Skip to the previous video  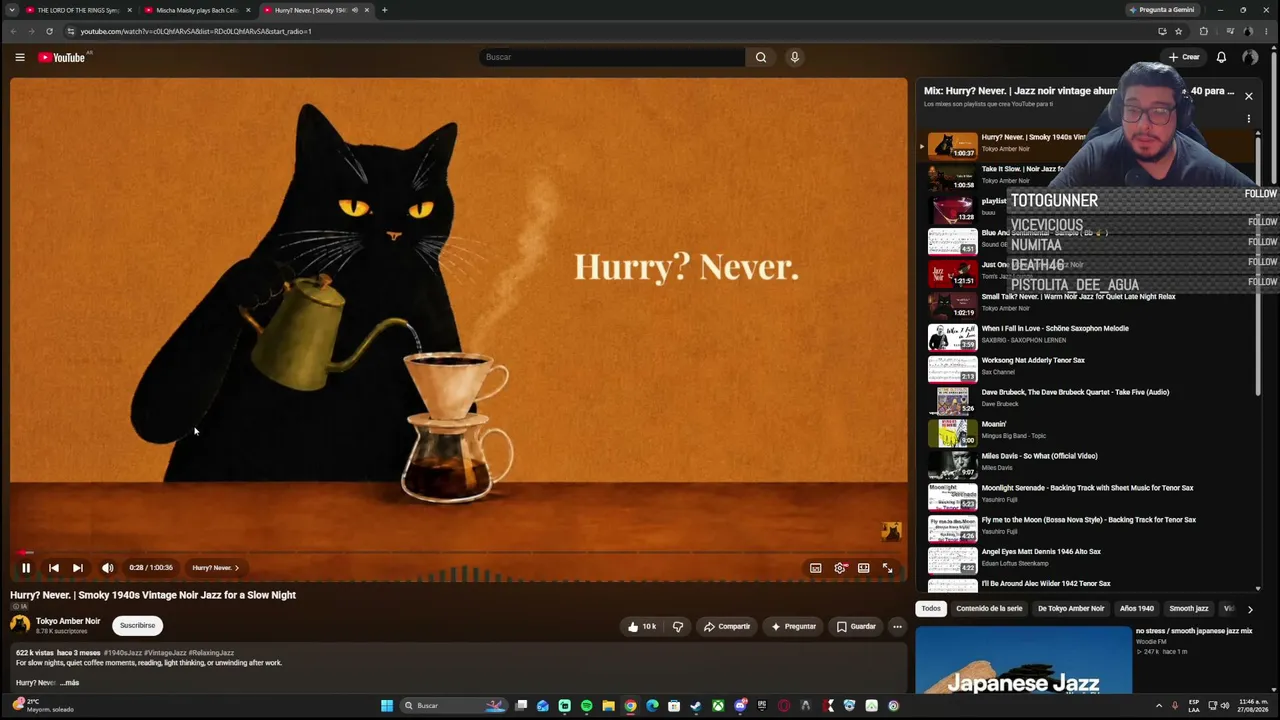[54, 568]
